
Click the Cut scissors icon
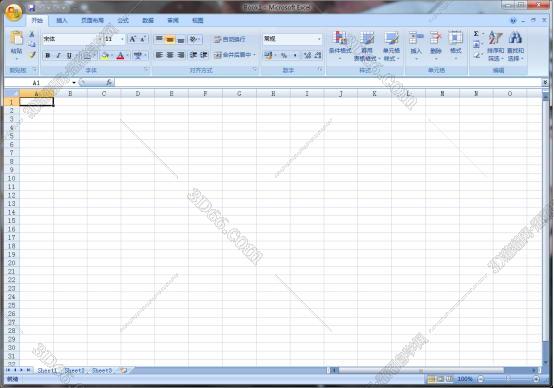point(32,34)
